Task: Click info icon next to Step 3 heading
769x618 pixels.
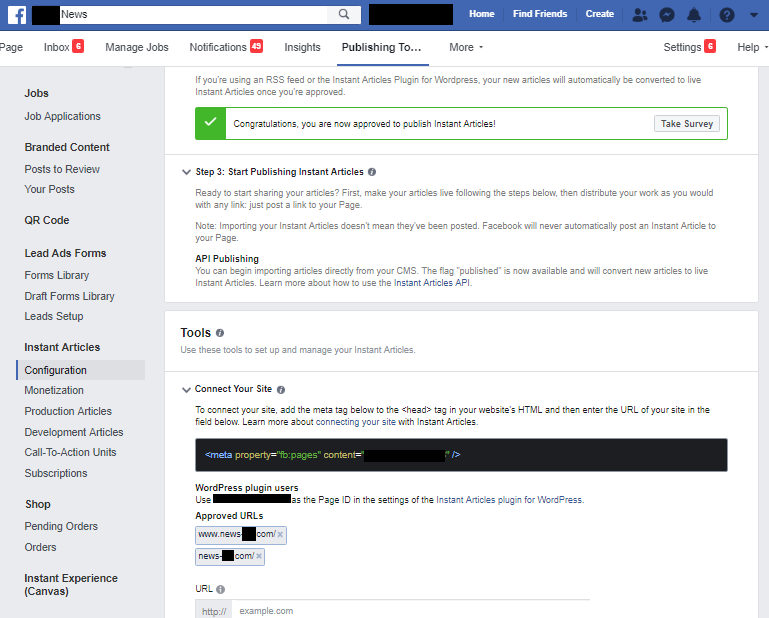Action: 372,172
